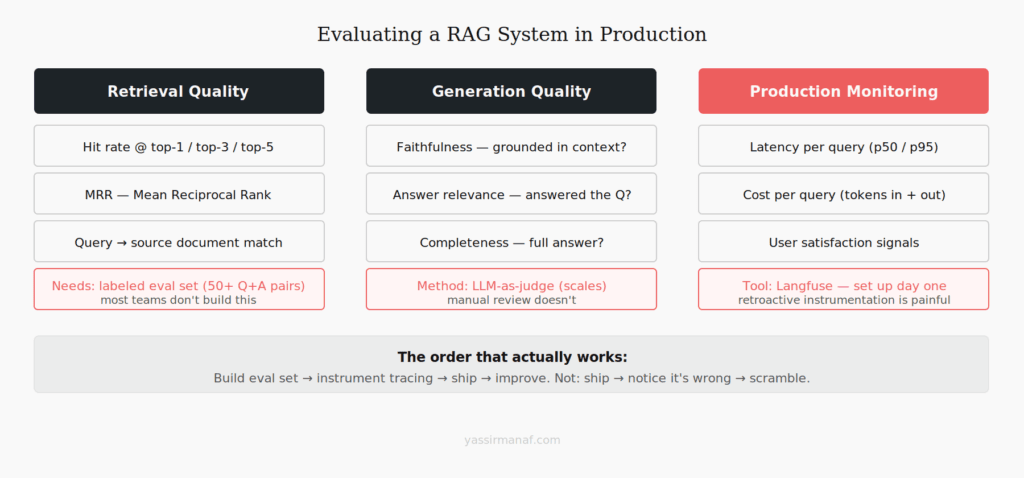1024x478 pixels.
Task: Open the yassirmanaf.com link
Action: [512, 440]
